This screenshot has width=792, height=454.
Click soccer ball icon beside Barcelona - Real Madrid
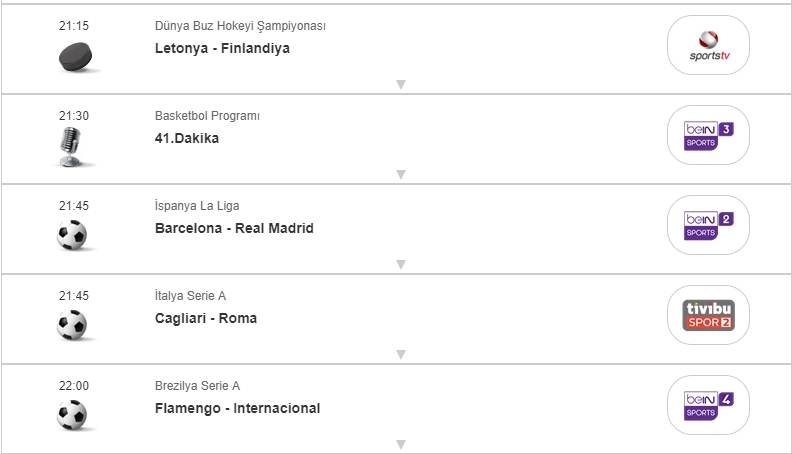[73, 235]
